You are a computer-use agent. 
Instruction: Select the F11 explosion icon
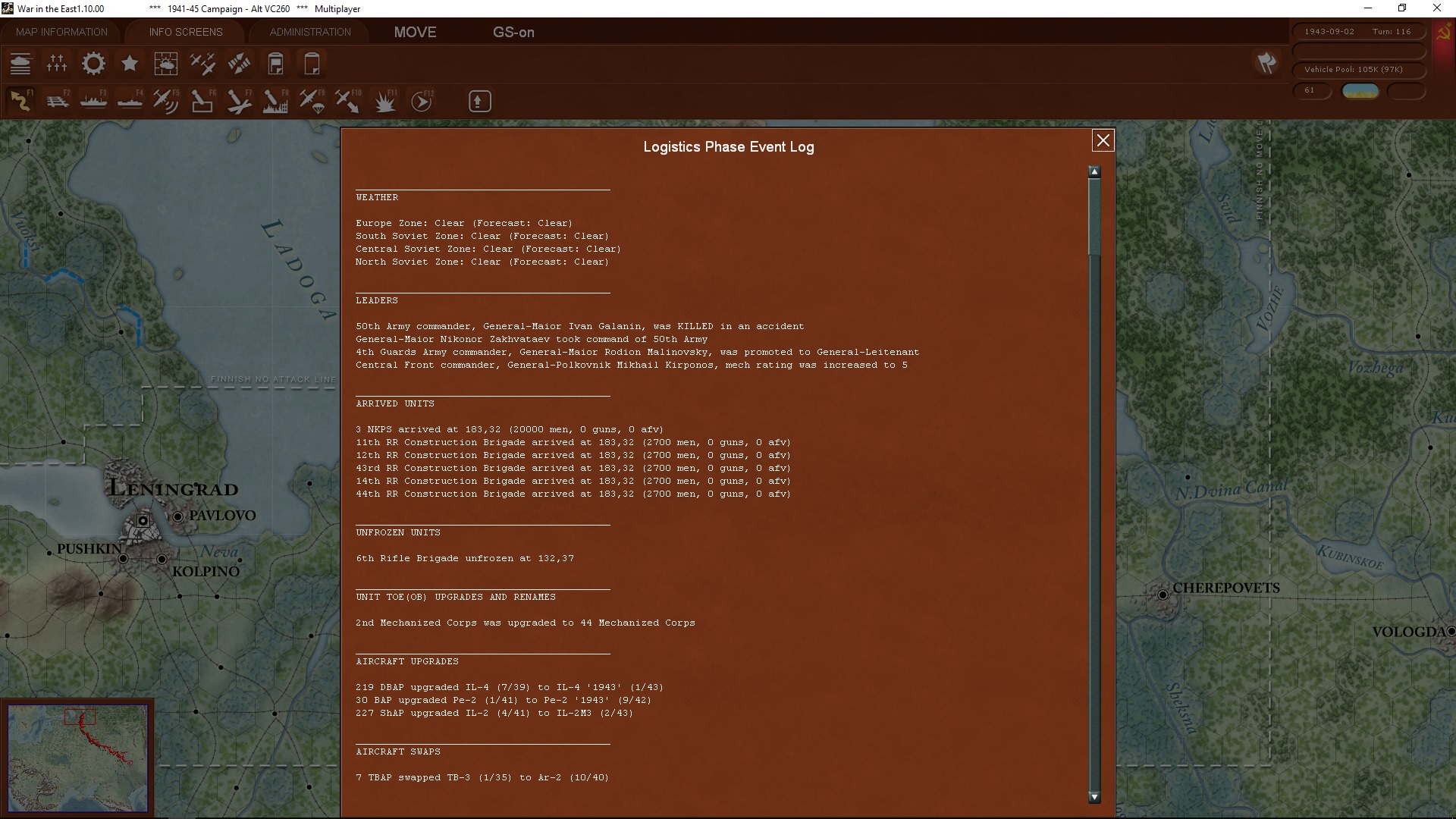385,101
